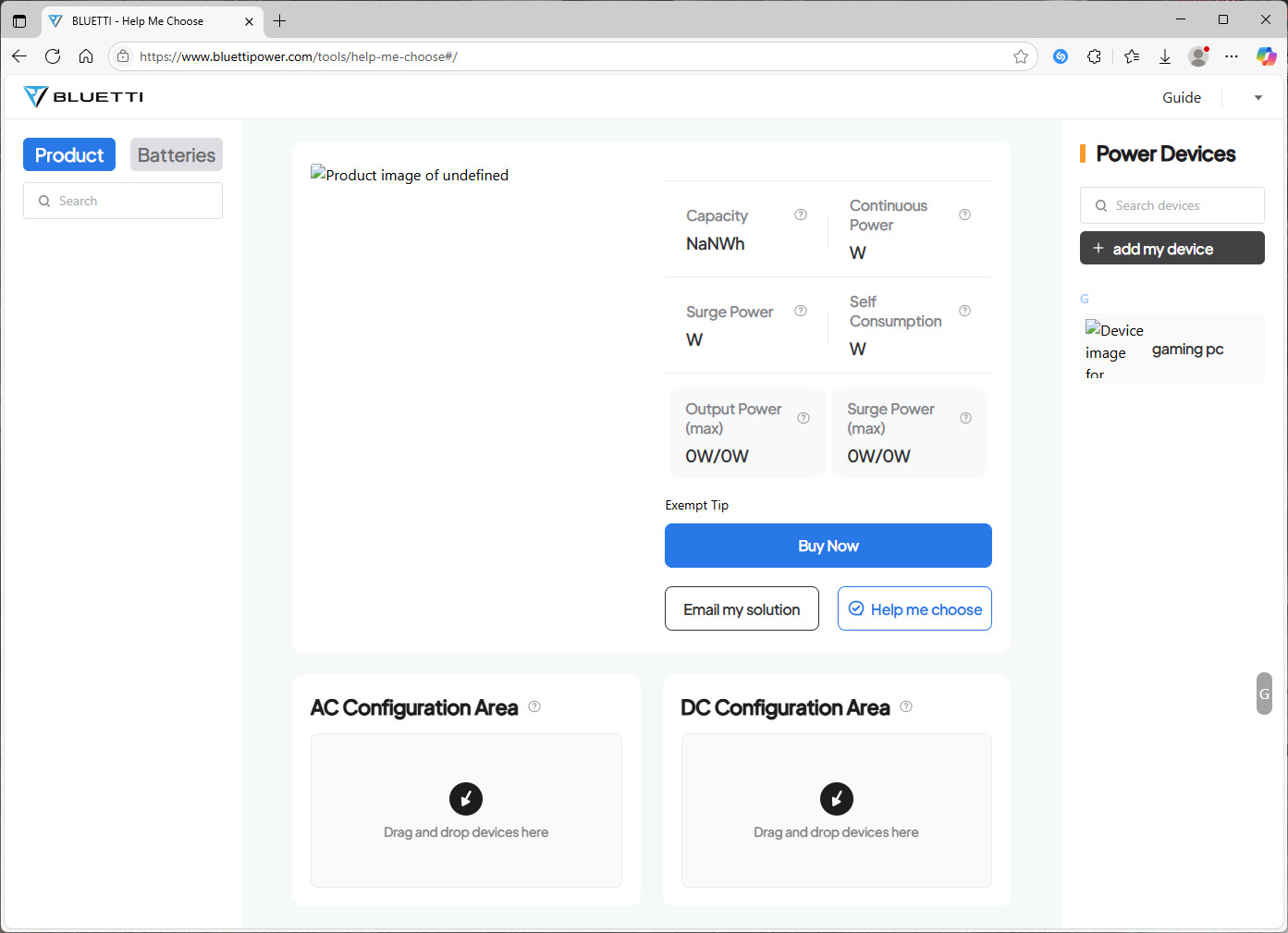The image size is (1288, 933).
Task: Click the letter G section label
Action: click(1085, 299)
